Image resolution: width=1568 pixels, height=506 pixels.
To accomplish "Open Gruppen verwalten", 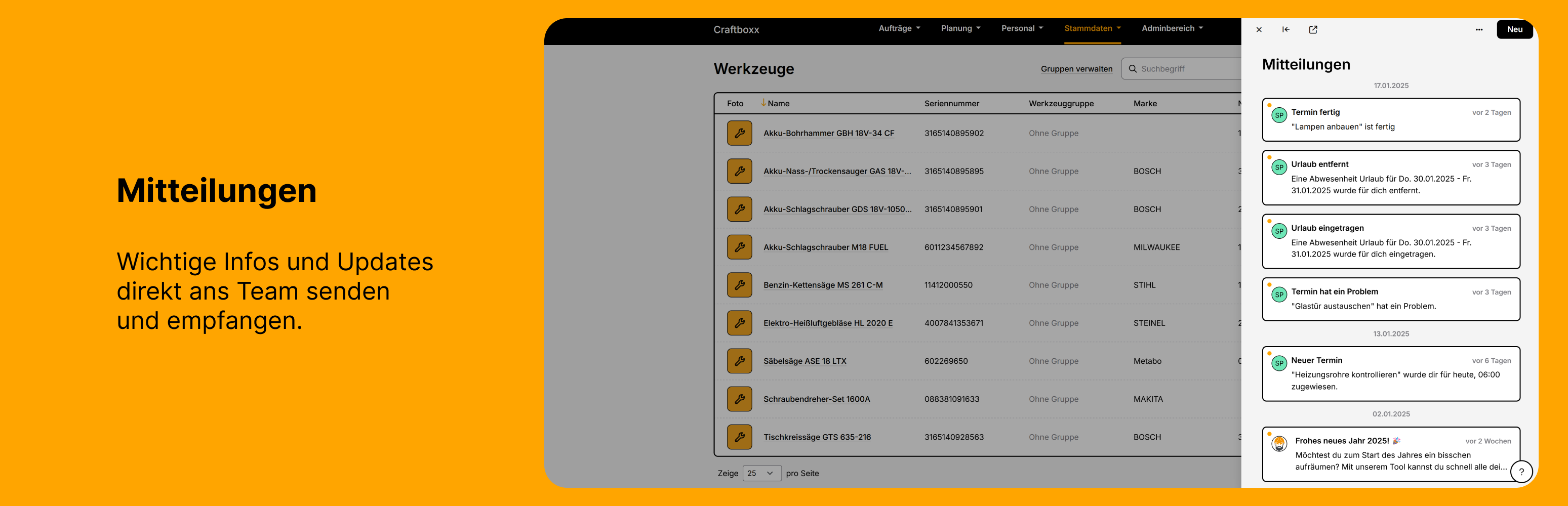I will (1077, 69).
